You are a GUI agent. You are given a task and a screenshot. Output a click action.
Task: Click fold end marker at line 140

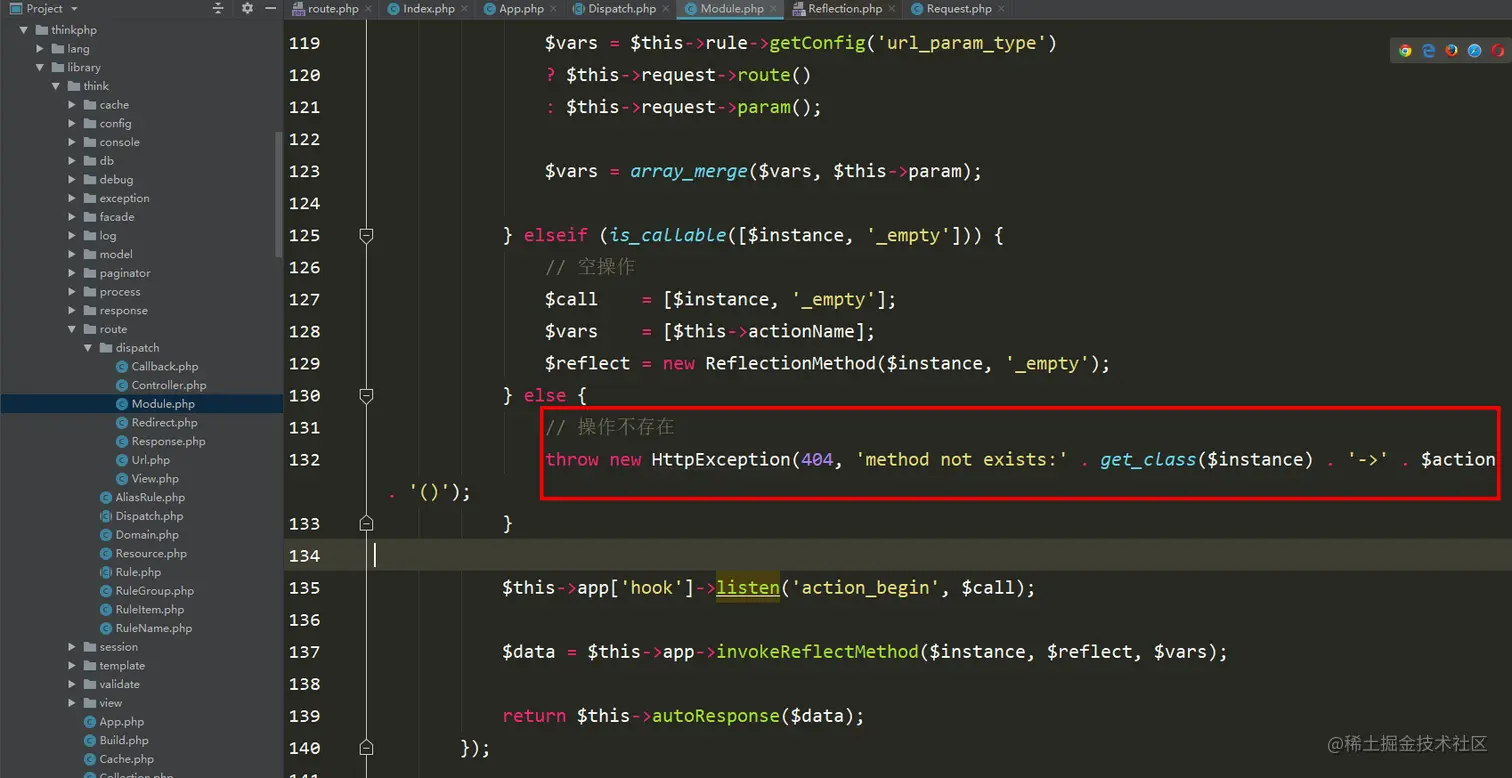pyautogui.click(x=366, y=747)
